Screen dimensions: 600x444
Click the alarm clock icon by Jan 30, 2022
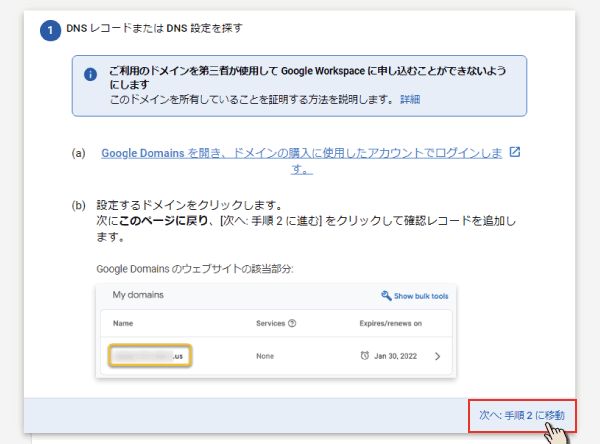point(365,356)
